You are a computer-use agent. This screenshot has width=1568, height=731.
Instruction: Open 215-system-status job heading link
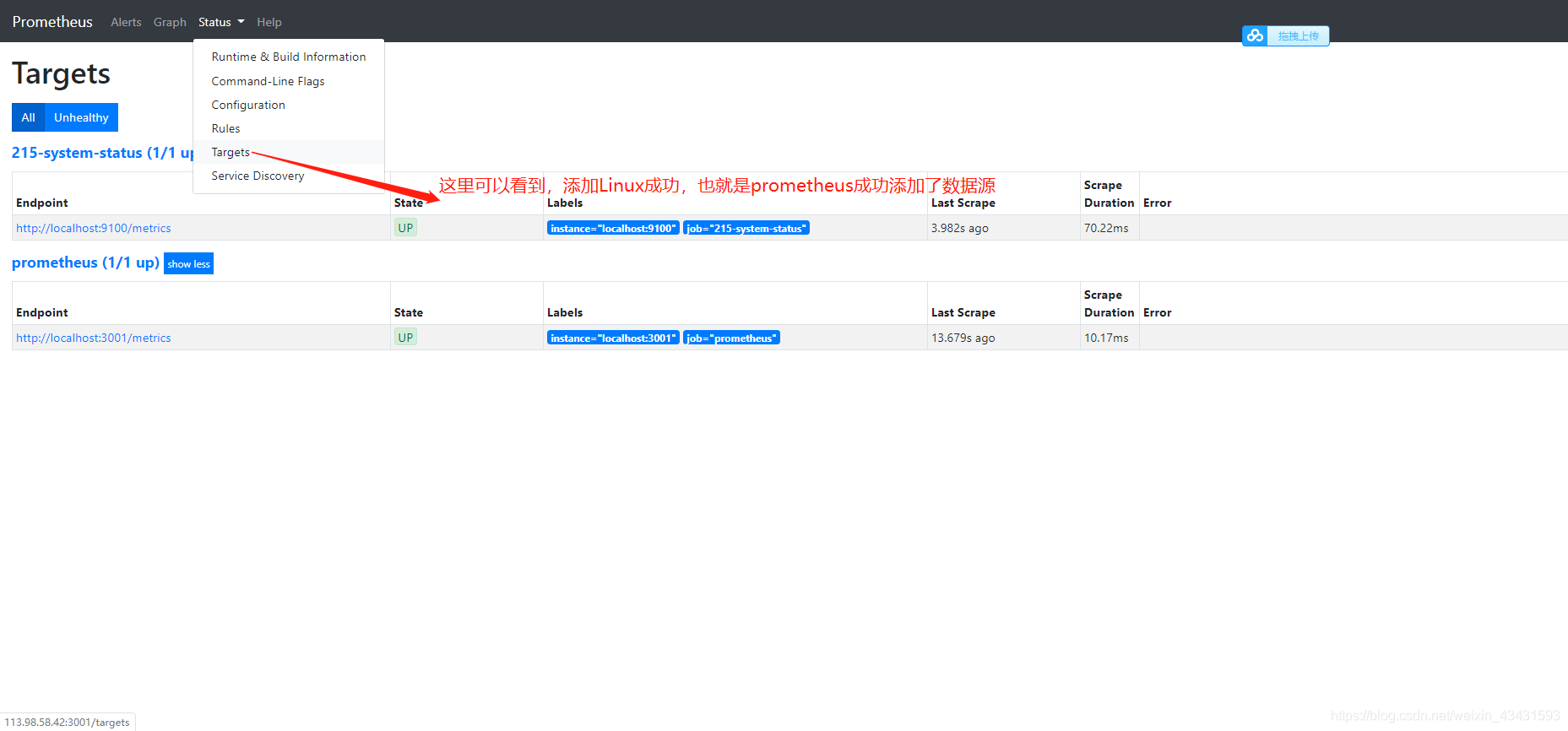102,153
